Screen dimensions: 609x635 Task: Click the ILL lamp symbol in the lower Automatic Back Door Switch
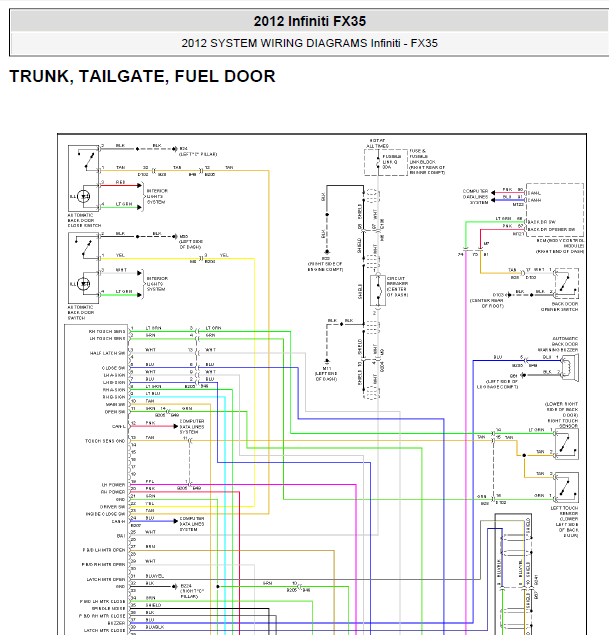click(83, 284)
